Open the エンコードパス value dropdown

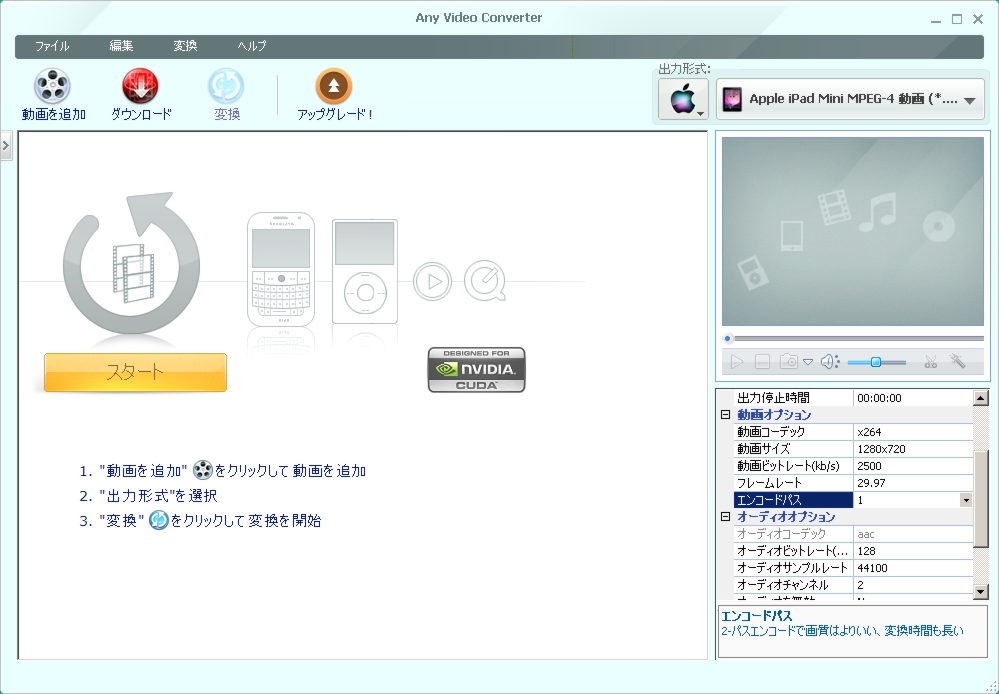pos(965,500)
